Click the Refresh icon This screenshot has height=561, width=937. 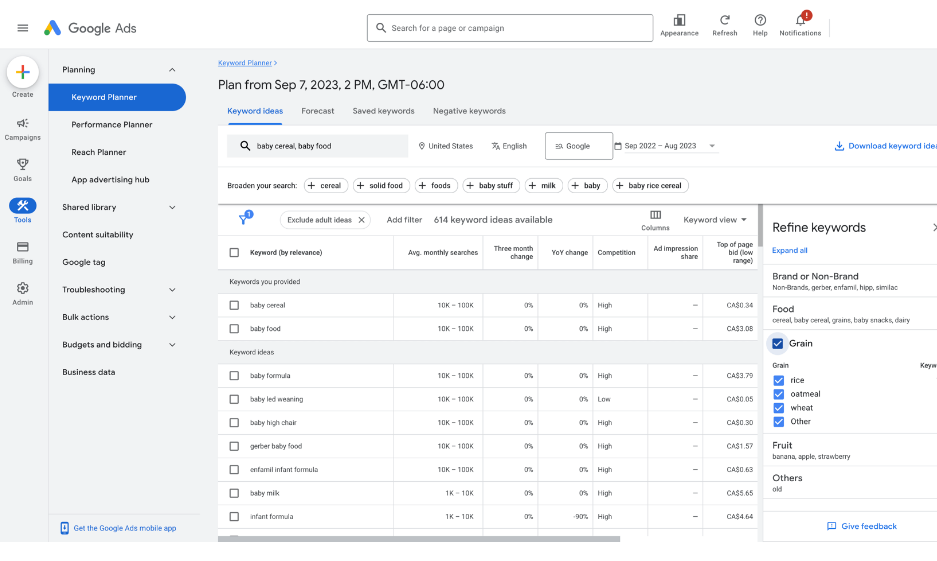coord(725,20)
